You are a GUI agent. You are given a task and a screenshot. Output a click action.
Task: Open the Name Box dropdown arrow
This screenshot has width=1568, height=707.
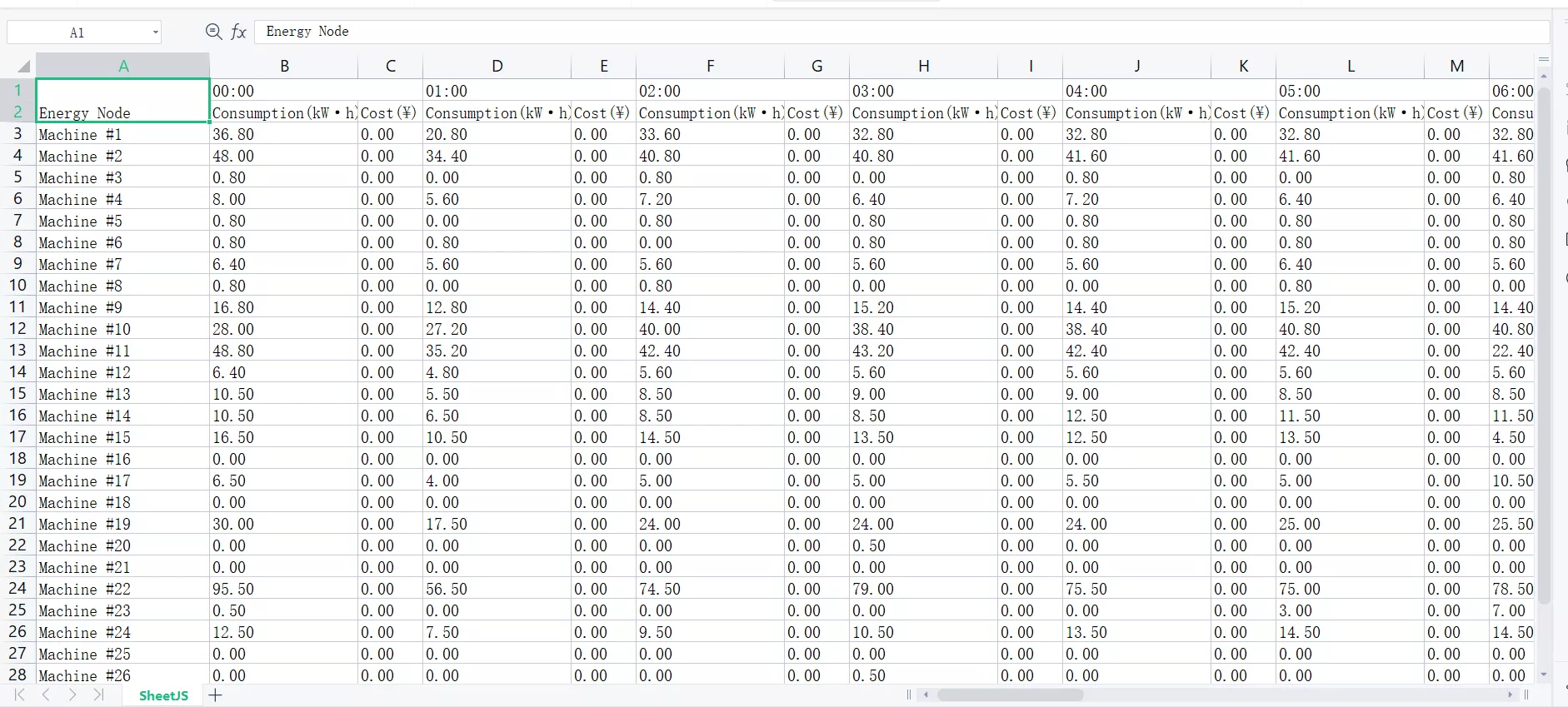155,32
